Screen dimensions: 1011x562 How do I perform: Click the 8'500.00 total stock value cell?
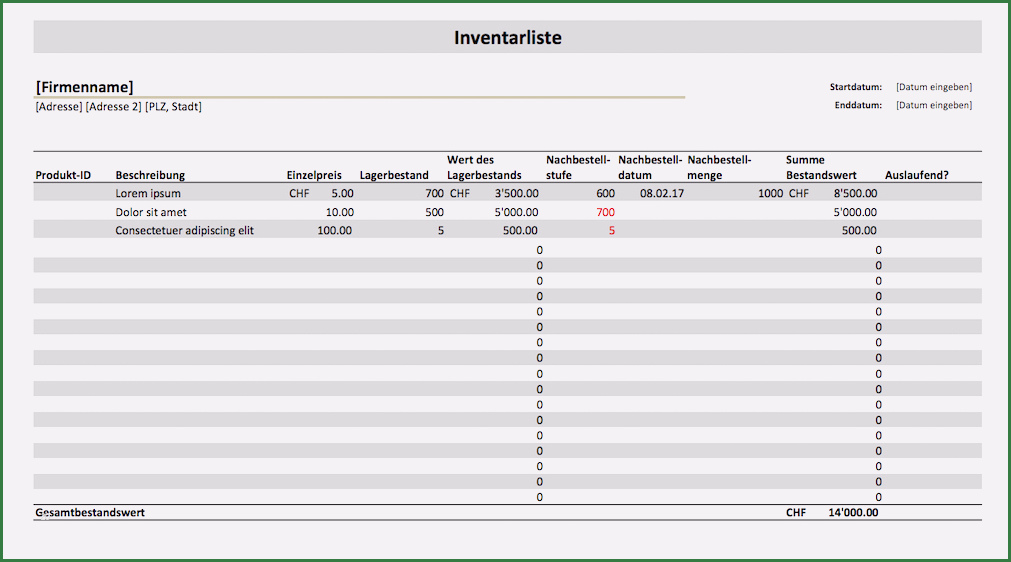[x=854, y=193]
